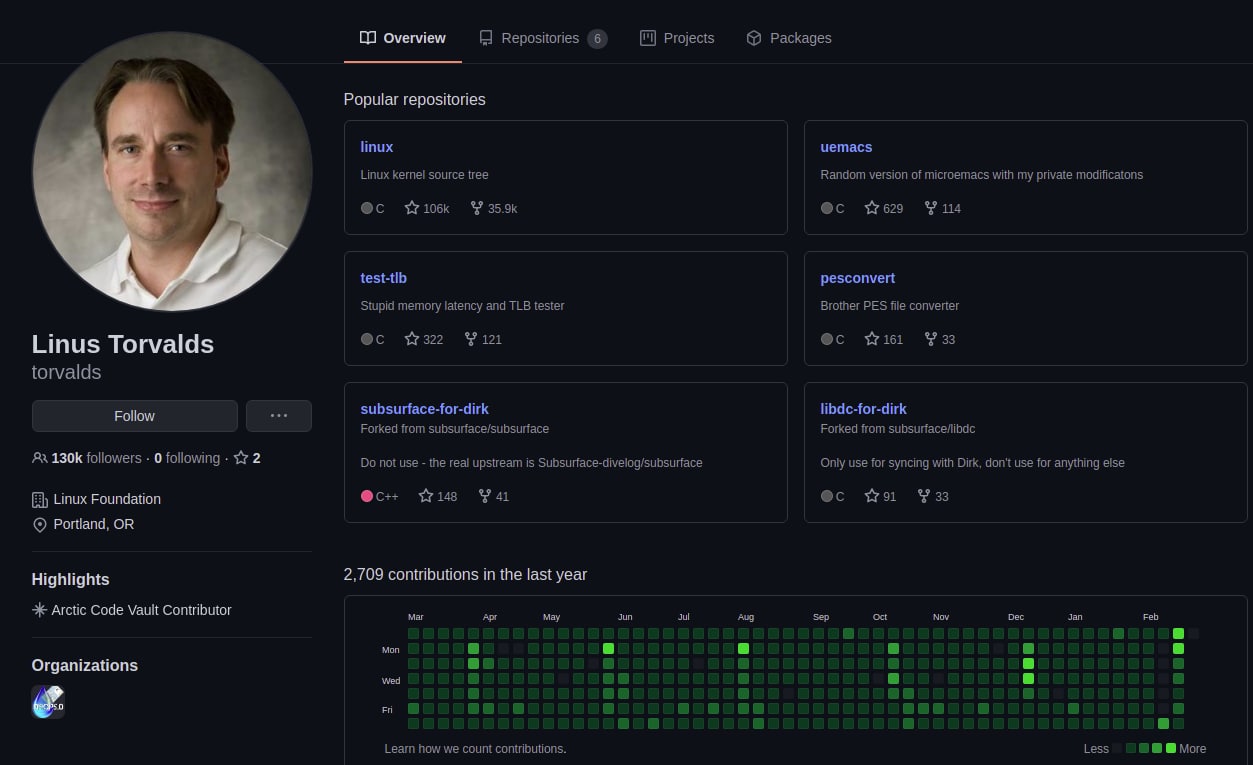The width and height of the screenshot is (1253, 765).
Task: Open the uemacs repository
Action: [846, 147]
